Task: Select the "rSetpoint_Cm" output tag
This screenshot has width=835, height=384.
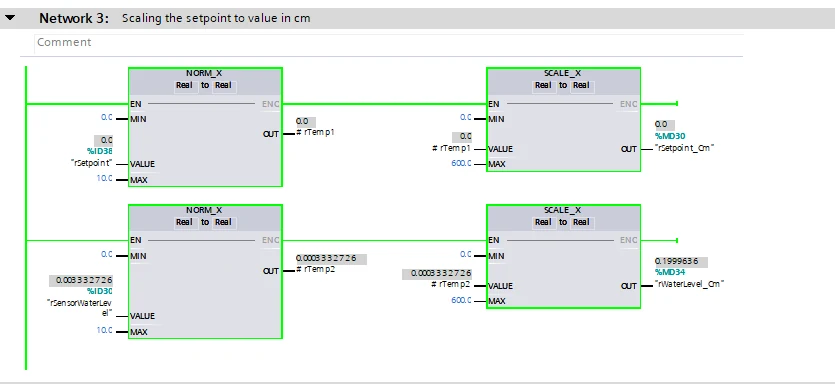Action: [x=686, y=148]
